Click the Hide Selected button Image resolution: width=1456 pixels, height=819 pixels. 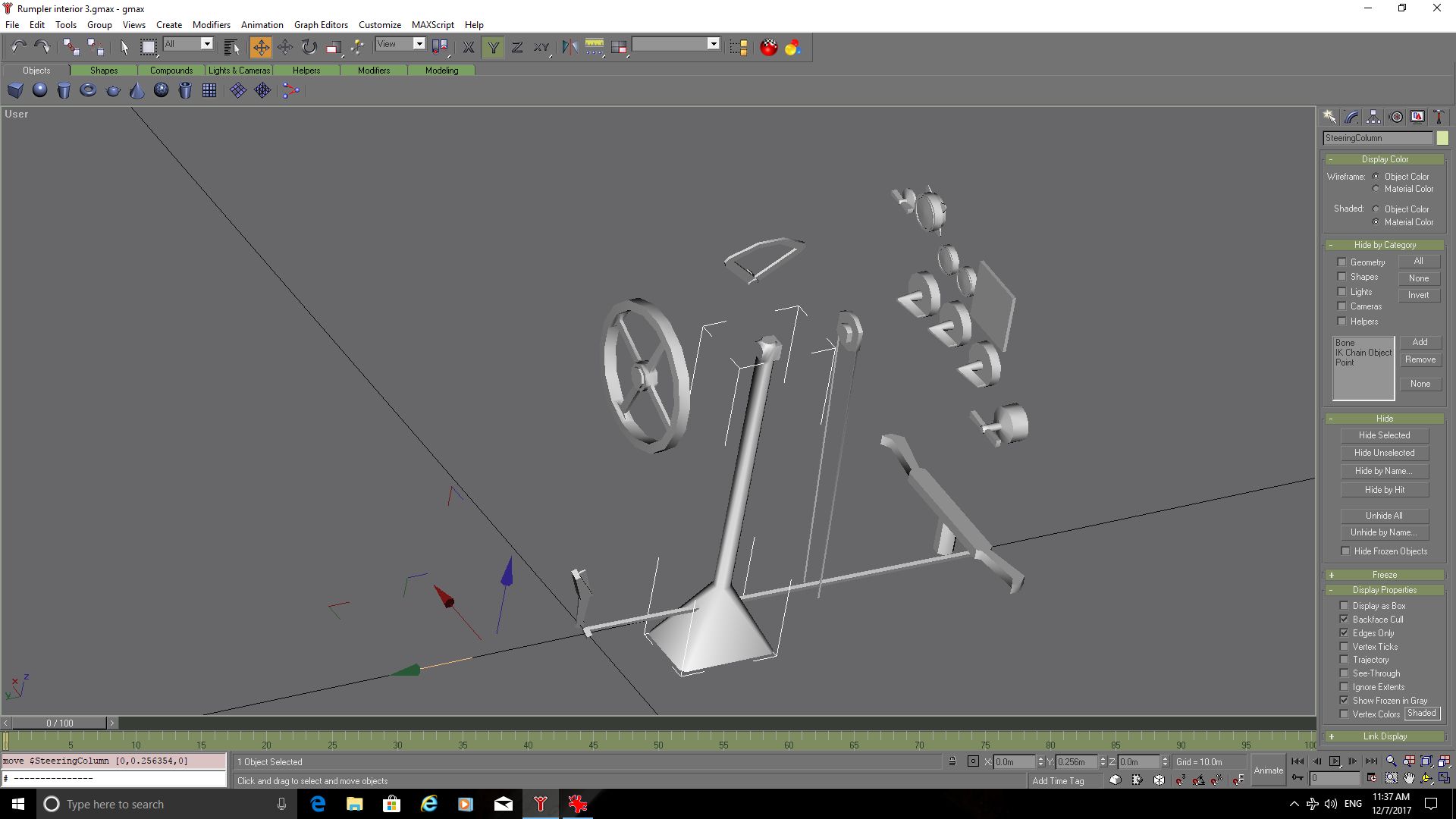pyautogui.click(x=1384, y=435)
